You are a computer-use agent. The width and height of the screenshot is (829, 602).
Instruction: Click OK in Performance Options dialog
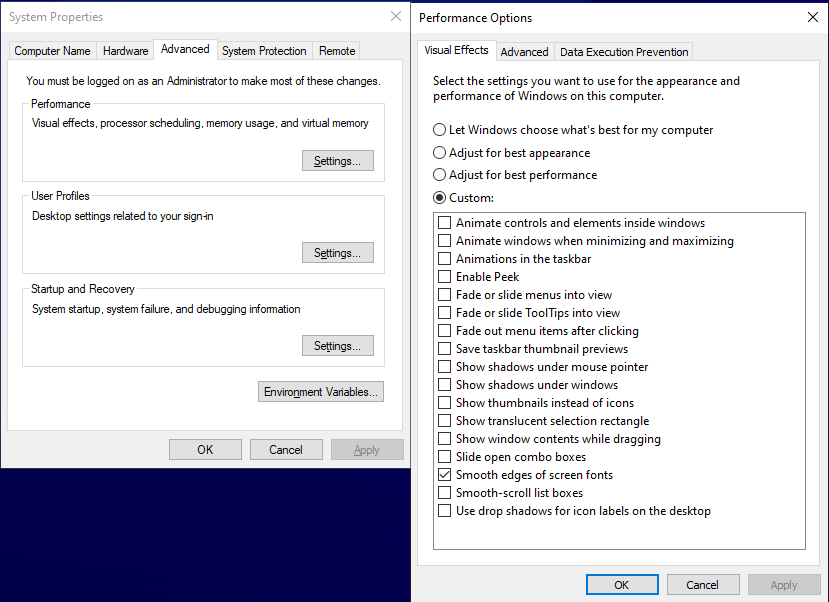point(622,585)
